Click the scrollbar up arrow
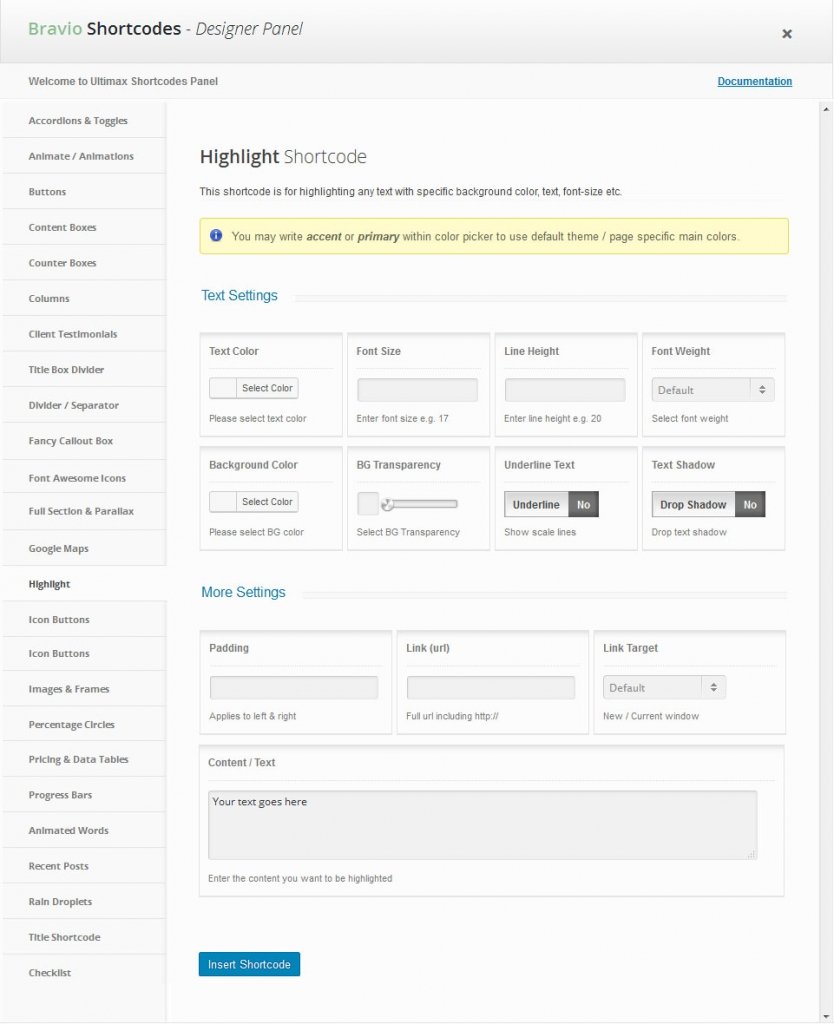Image resolution: width=834 pixels, height=1024 pixels. [826, 108]
